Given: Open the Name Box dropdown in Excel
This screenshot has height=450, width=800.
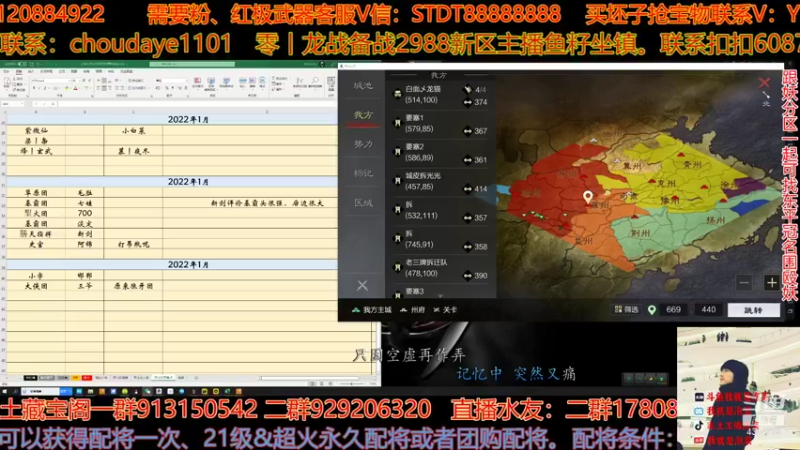Looking at the screenshot, I should (22, 104).
